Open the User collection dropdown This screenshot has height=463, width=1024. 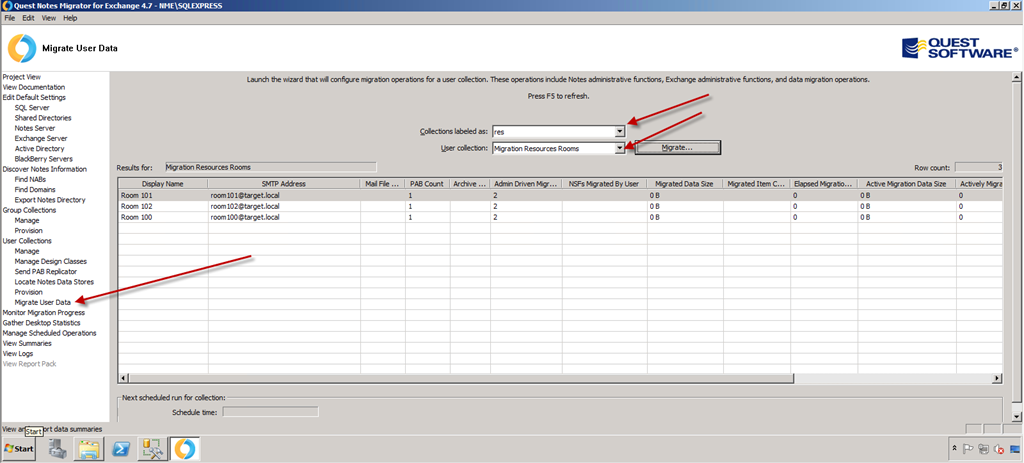pyautogui.click(x=620, y=148)
